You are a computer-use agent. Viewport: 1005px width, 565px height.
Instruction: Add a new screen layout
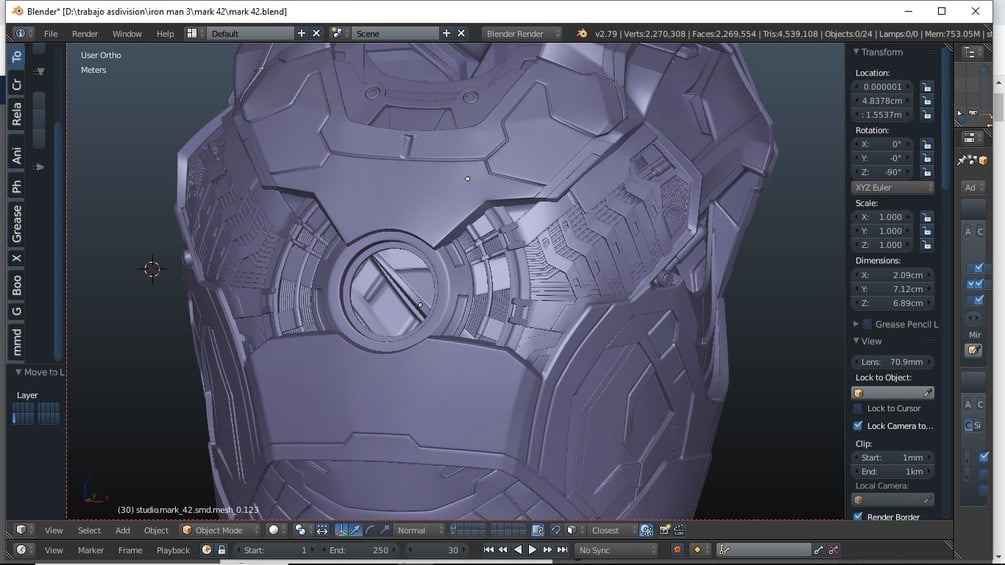click(301, 33)
